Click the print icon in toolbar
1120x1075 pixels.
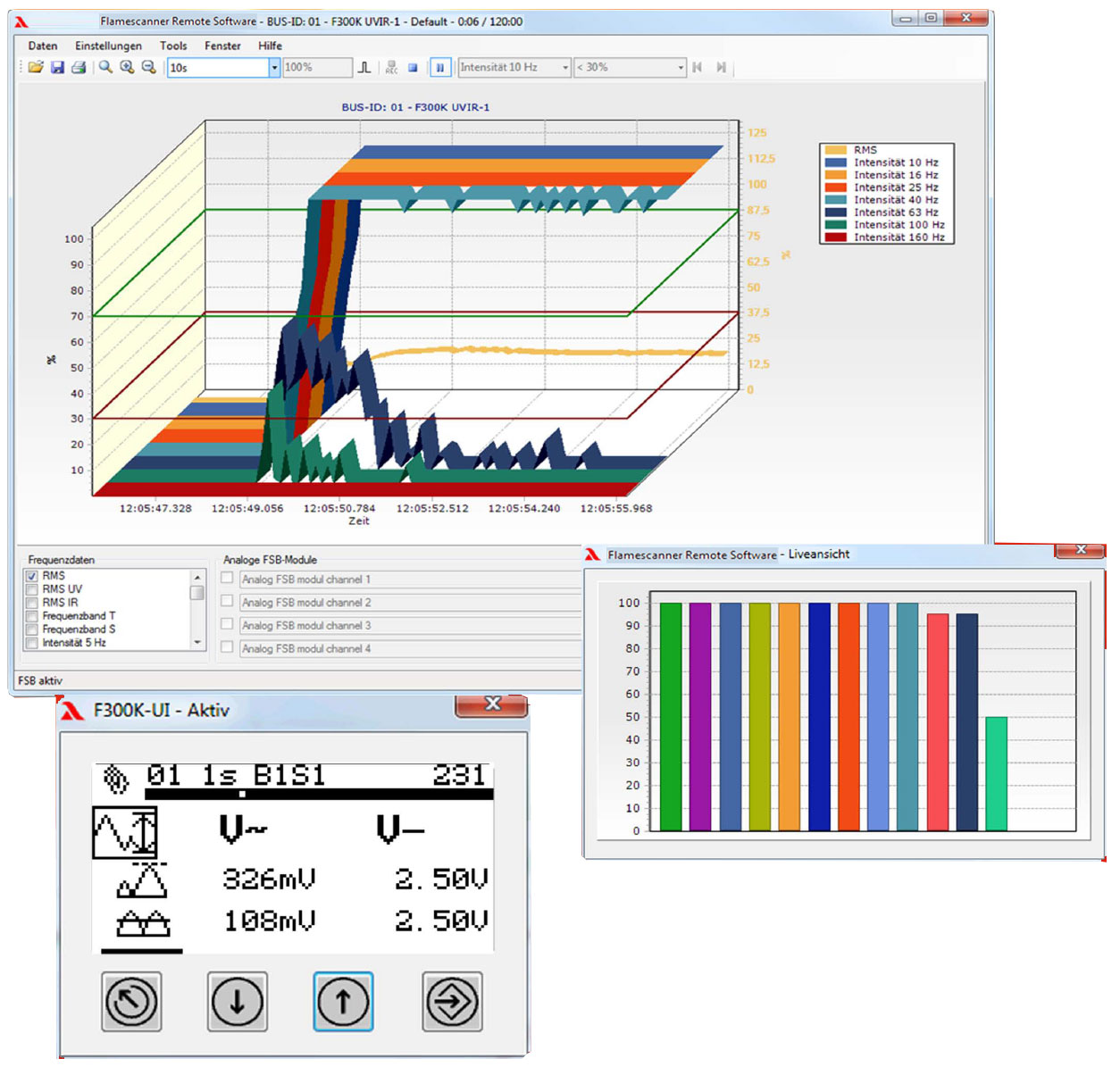(79, 68)
